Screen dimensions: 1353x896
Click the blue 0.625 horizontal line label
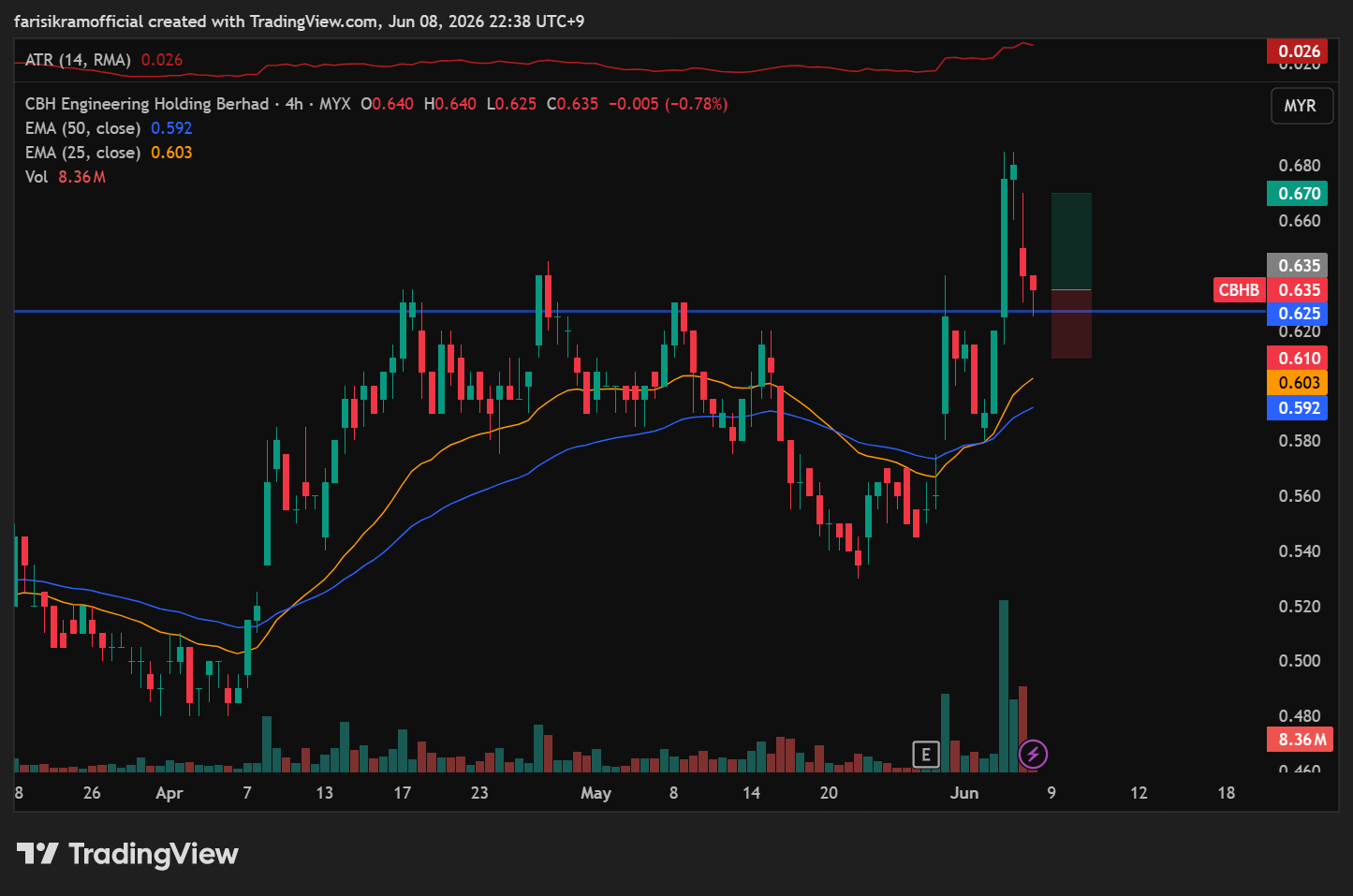1299,314
